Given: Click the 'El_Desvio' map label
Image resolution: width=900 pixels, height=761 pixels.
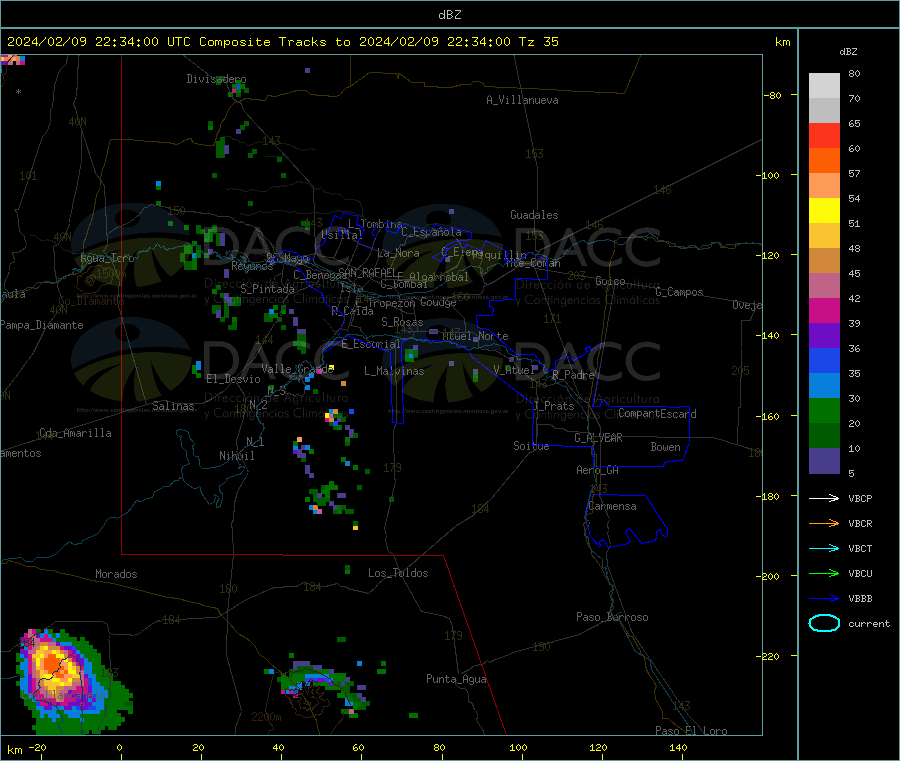Looking at the screenshot, I should (x=234, y=379).
